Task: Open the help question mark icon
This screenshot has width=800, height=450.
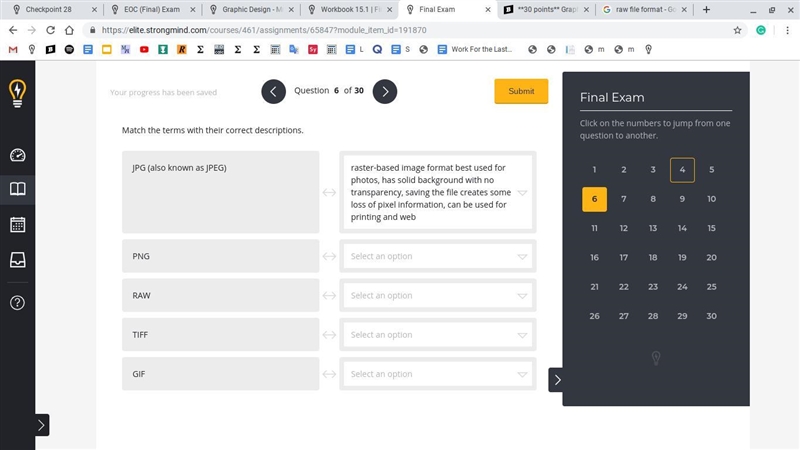Action: (x=17, y=303)
